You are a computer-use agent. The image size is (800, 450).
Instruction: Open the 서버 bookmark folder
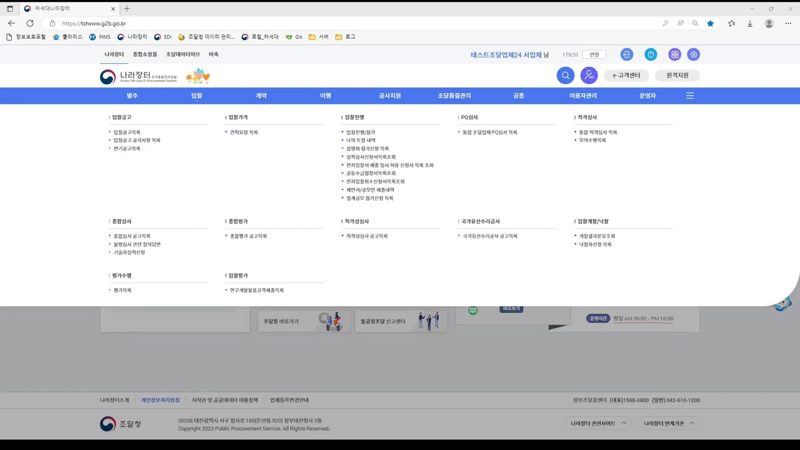tap(319, 37)
